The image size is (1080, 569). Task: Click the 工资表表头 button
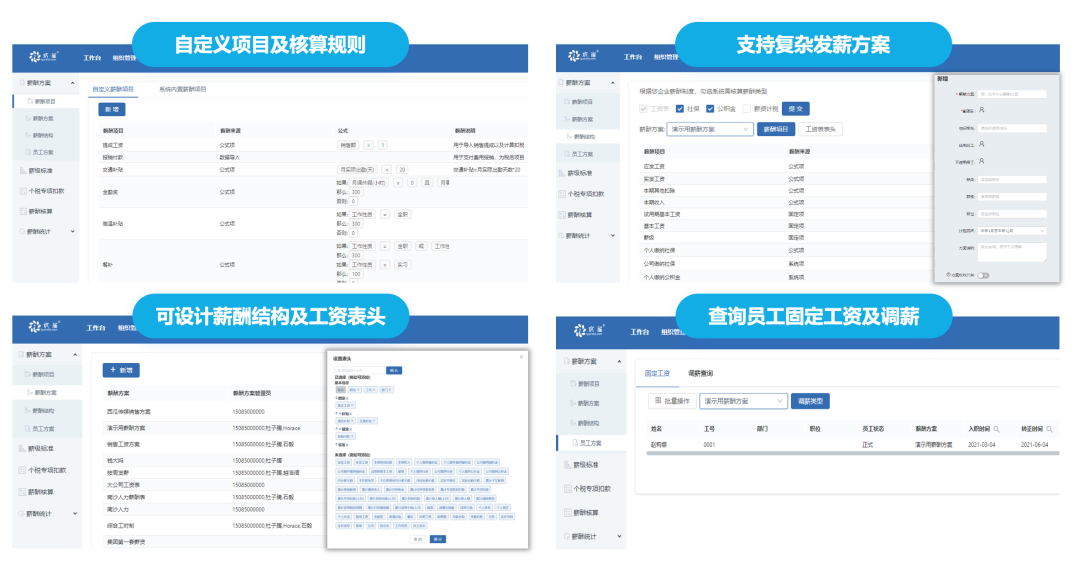click(820, 129)
